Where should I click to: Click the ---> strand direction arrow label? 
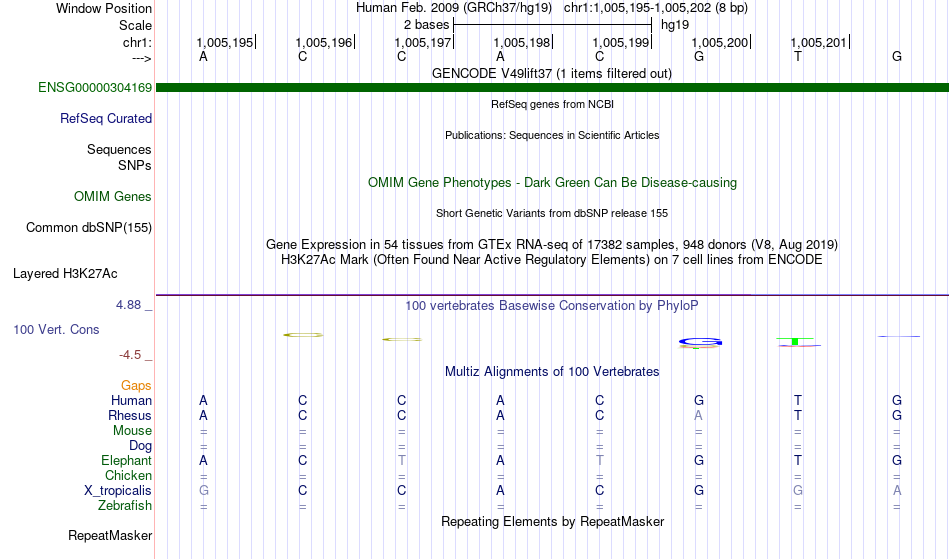point(141,58)
